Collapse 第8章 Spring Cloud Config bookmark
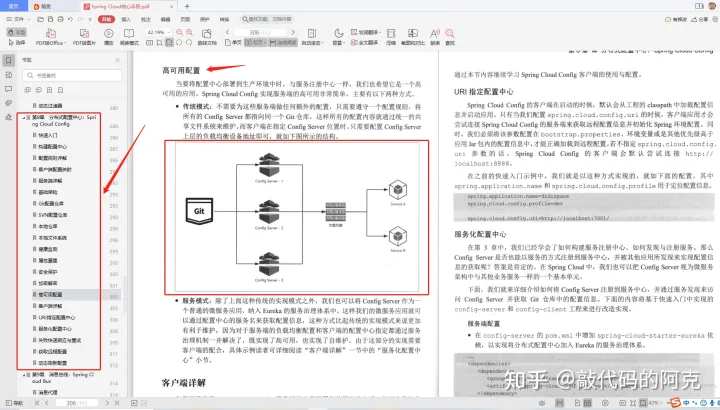Viewport: 720px width, 410px height. click(x=24, y=118)
